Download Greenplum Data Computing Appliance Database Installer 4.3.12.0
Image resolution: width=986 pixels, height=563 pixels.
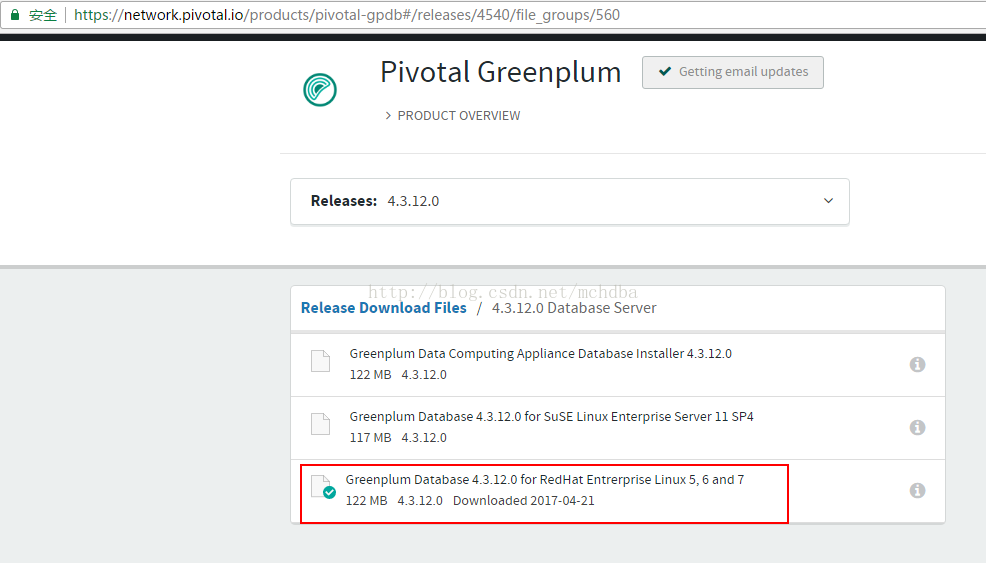coord(540,354)
